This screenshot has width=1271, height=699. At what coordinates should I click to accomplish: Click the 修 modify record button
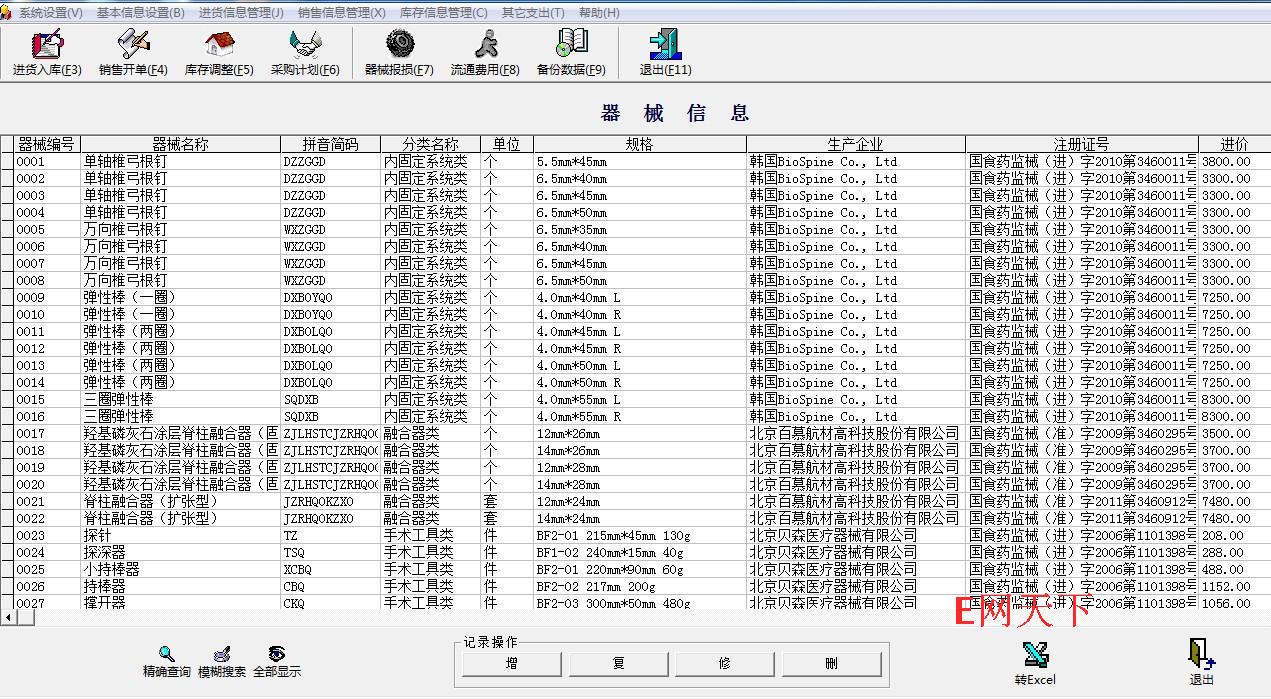coord(725,663)
